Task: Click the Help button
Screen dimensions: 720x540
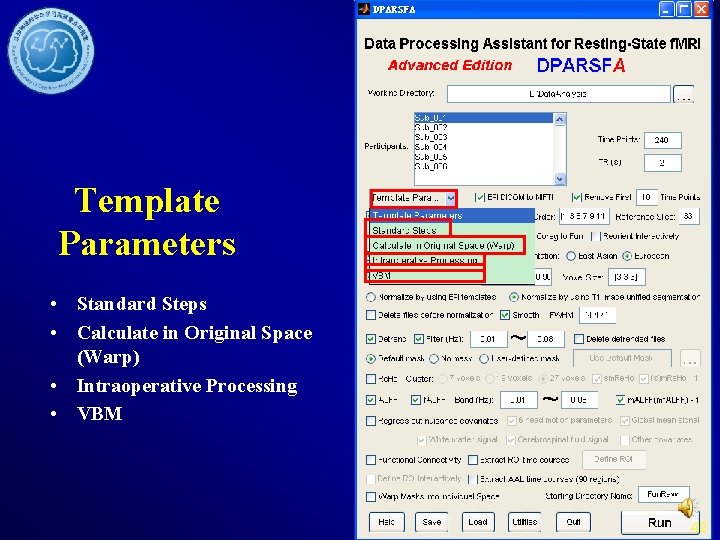Action: 387,522
